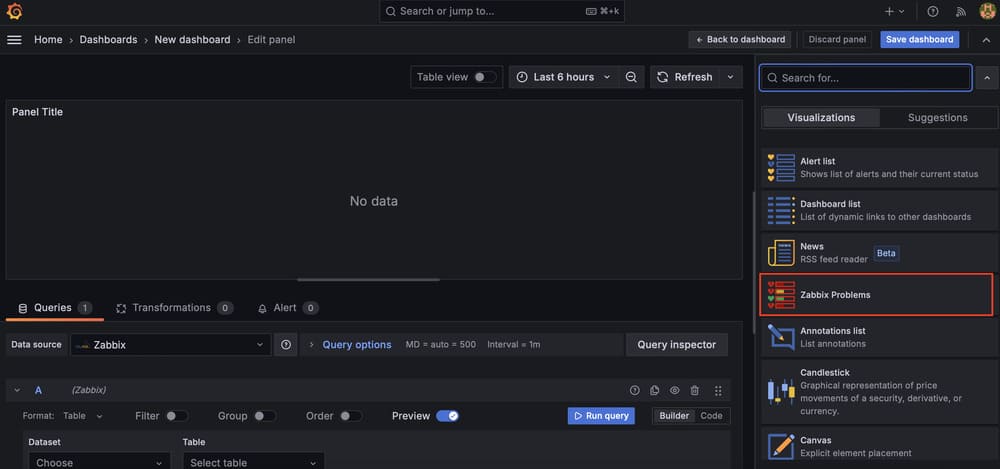This screenshot has width=1000, height=469.
Task: Switch query editor to Code mode
Action: [x=711, y=416]
